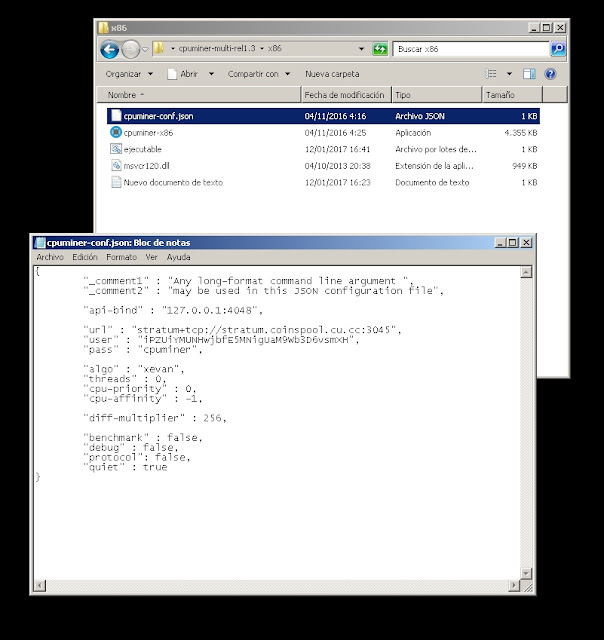Open the Organizar menu

pos(129,74)
